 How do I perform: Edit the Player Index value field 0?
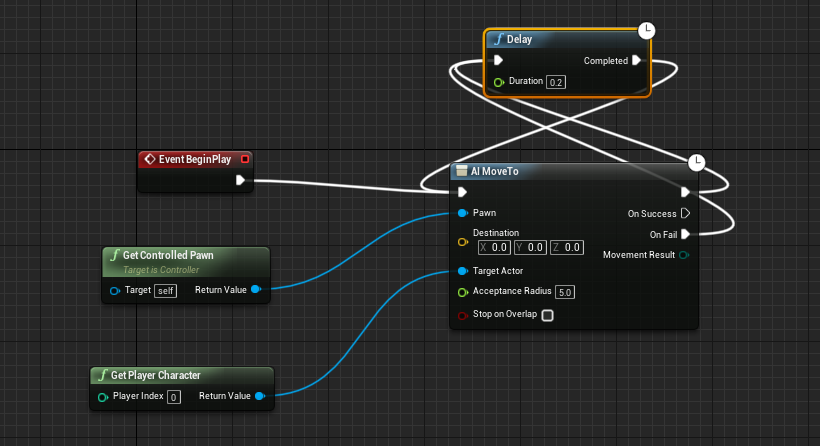pyautogui.click(x=174, y=397)
